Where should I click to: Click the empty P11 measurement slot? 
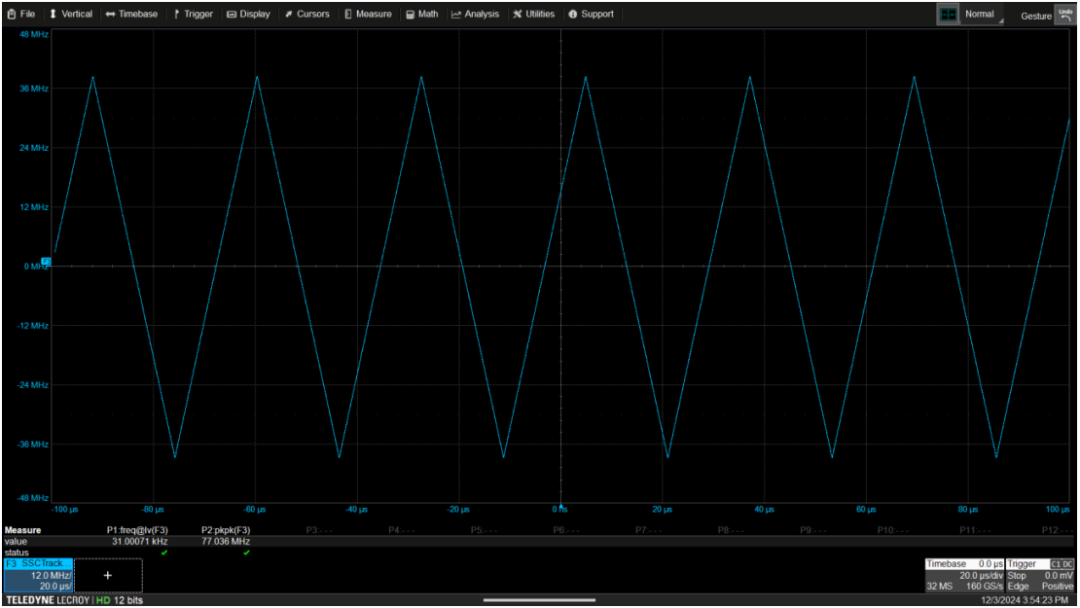pyautogui.click(x=976, y=530)
